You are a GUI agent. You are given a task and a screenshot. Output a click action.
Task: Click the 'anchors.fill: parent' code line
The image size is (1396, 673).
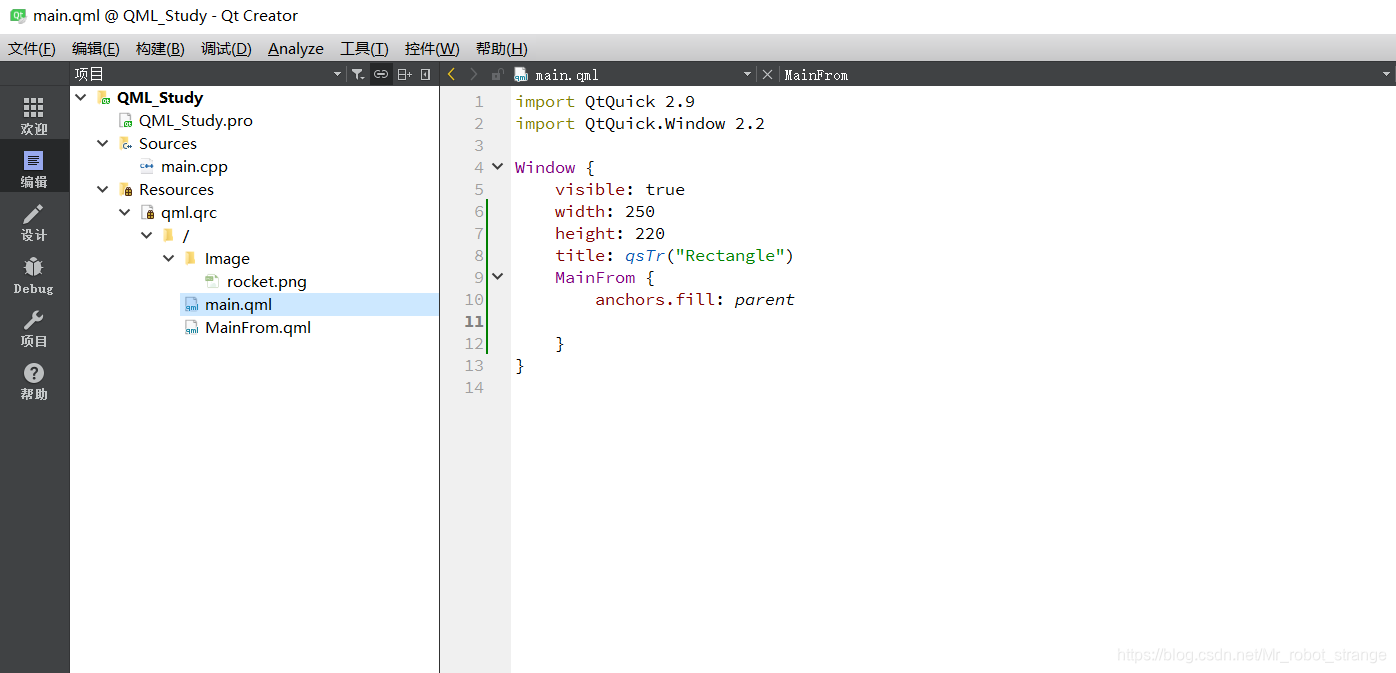(x=695, y=299)
